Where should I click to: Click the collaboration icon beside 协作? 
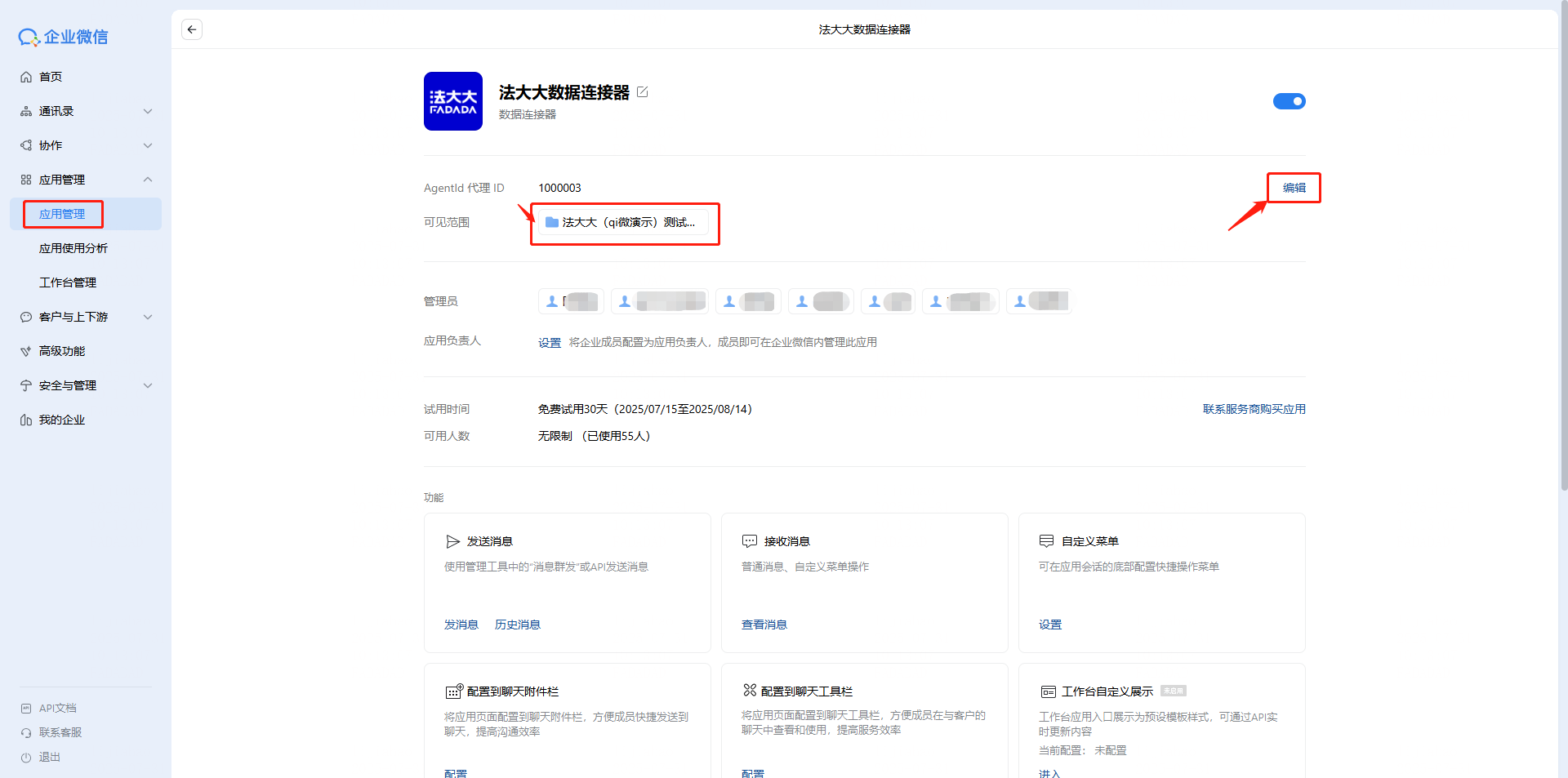point(26,145)
